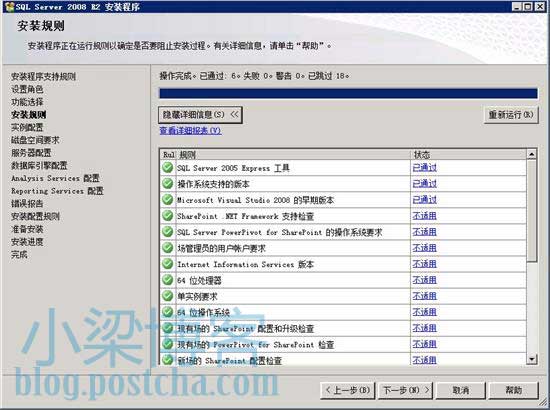The width and height of the screenshot is (550, 410).
Task: Select 功能选择 step in sidebar
Action: (27, 102)
